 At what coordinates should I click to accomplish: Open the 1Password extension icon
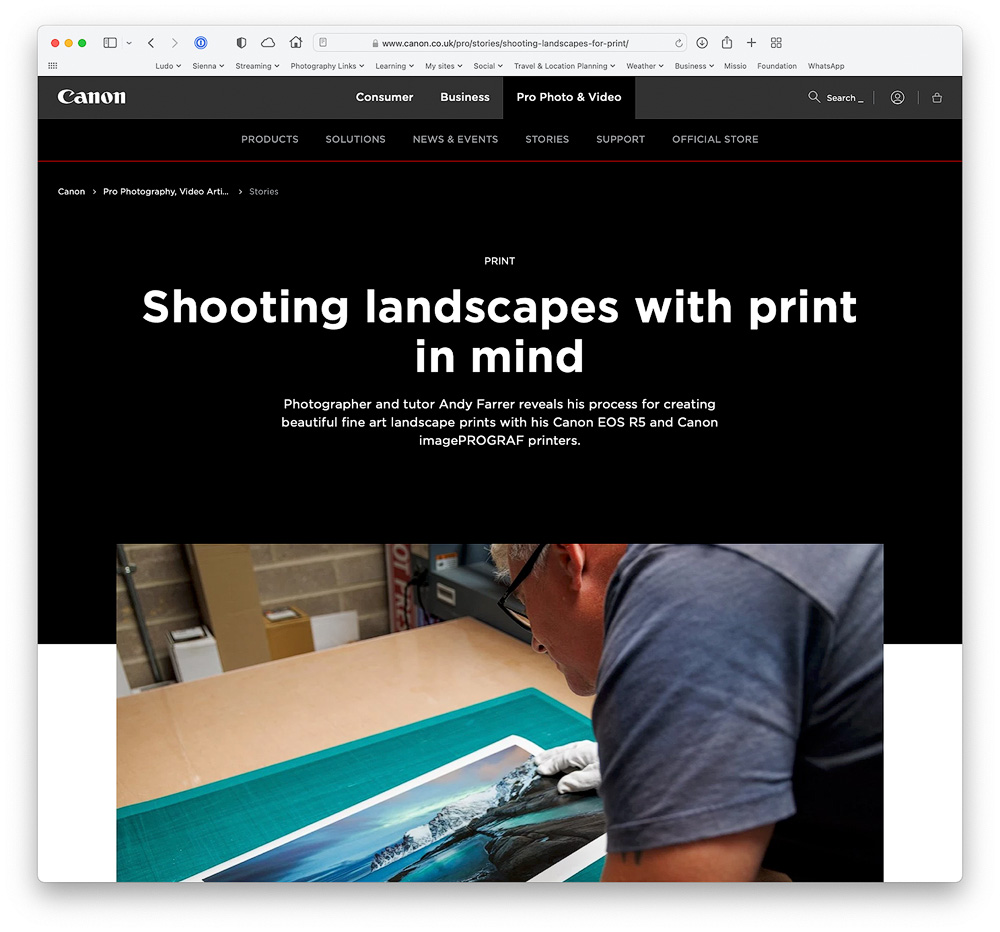click(200, 43)
